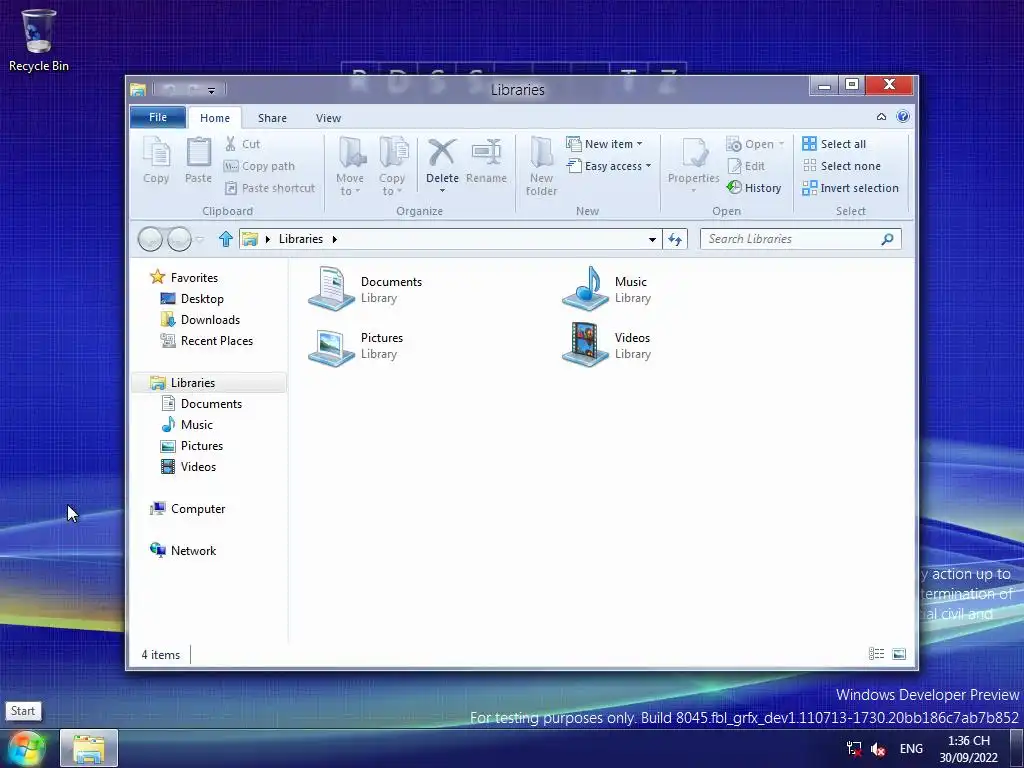Screen dimensions: 1024x768
Task: Open the File menu tab
Action: click(158, 117)
